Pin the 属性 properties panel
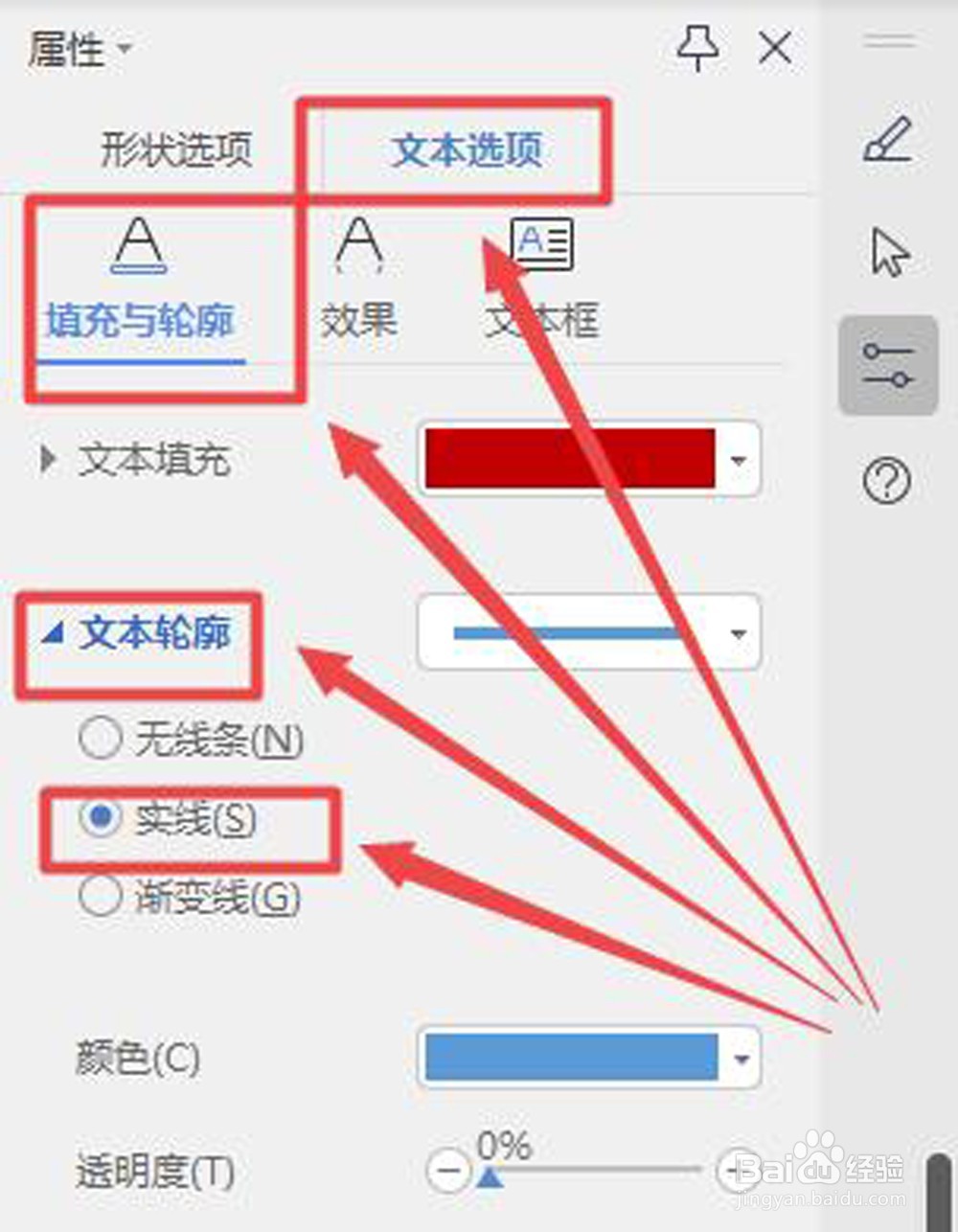Viewport: 958px width, 1232px height. (698, 48)
